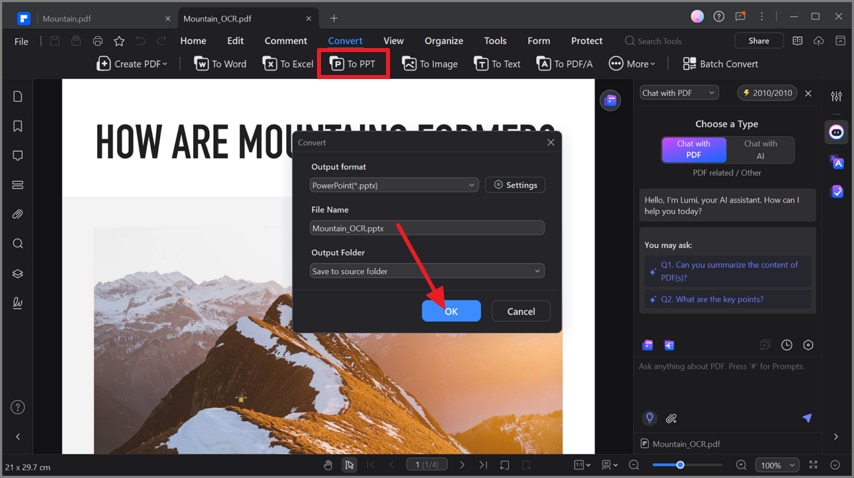Open the comments panel in left sidebar
The width and height of the screenshot is (854, 478).
17,156
